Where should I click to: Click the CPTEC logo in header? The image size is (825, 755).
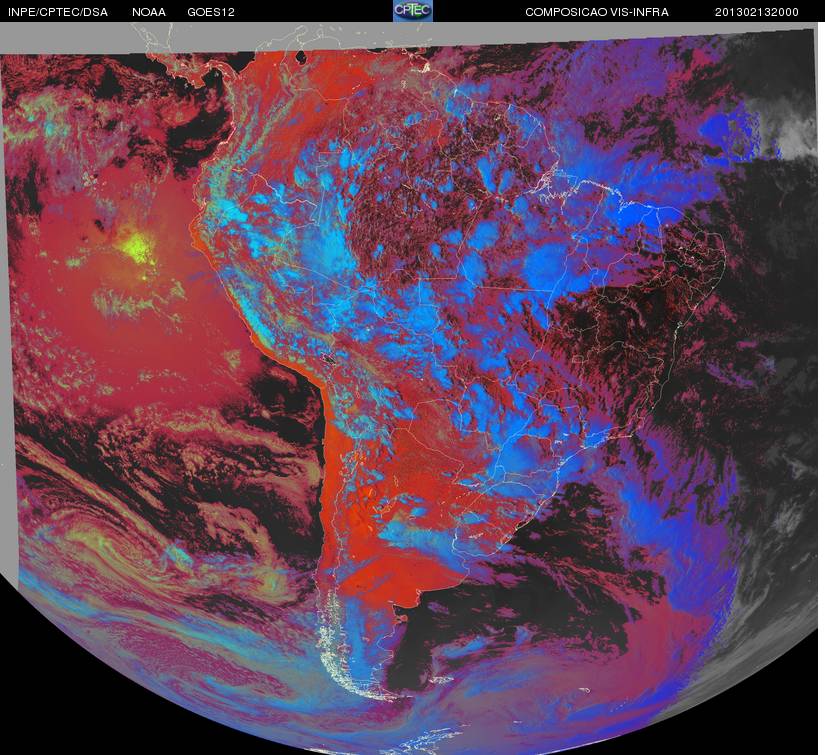(x=413, y=11)
